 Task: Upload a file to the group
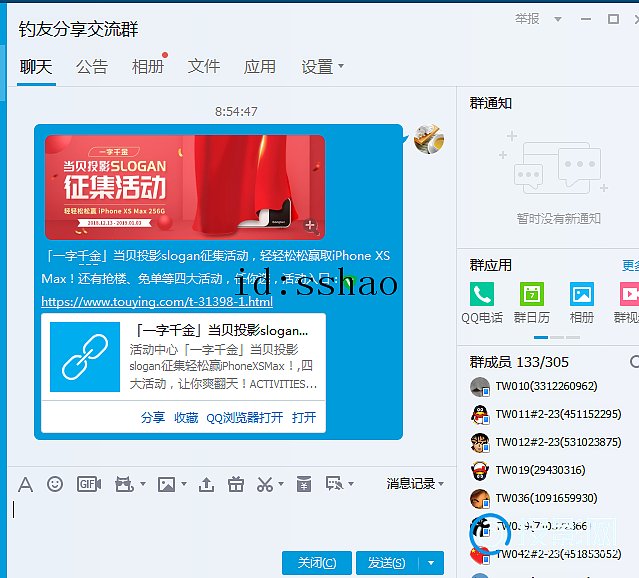click(206, 484)
